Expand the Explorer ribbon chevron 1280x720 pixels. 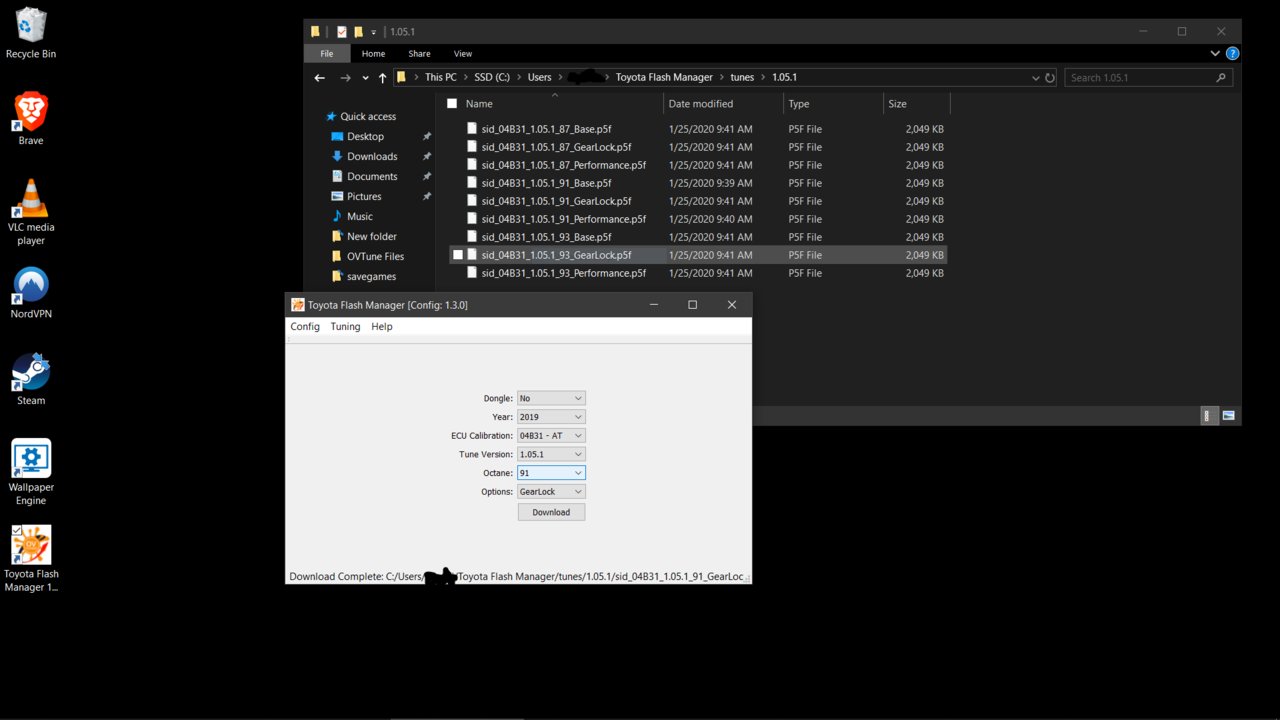(x=1216, y=54)
